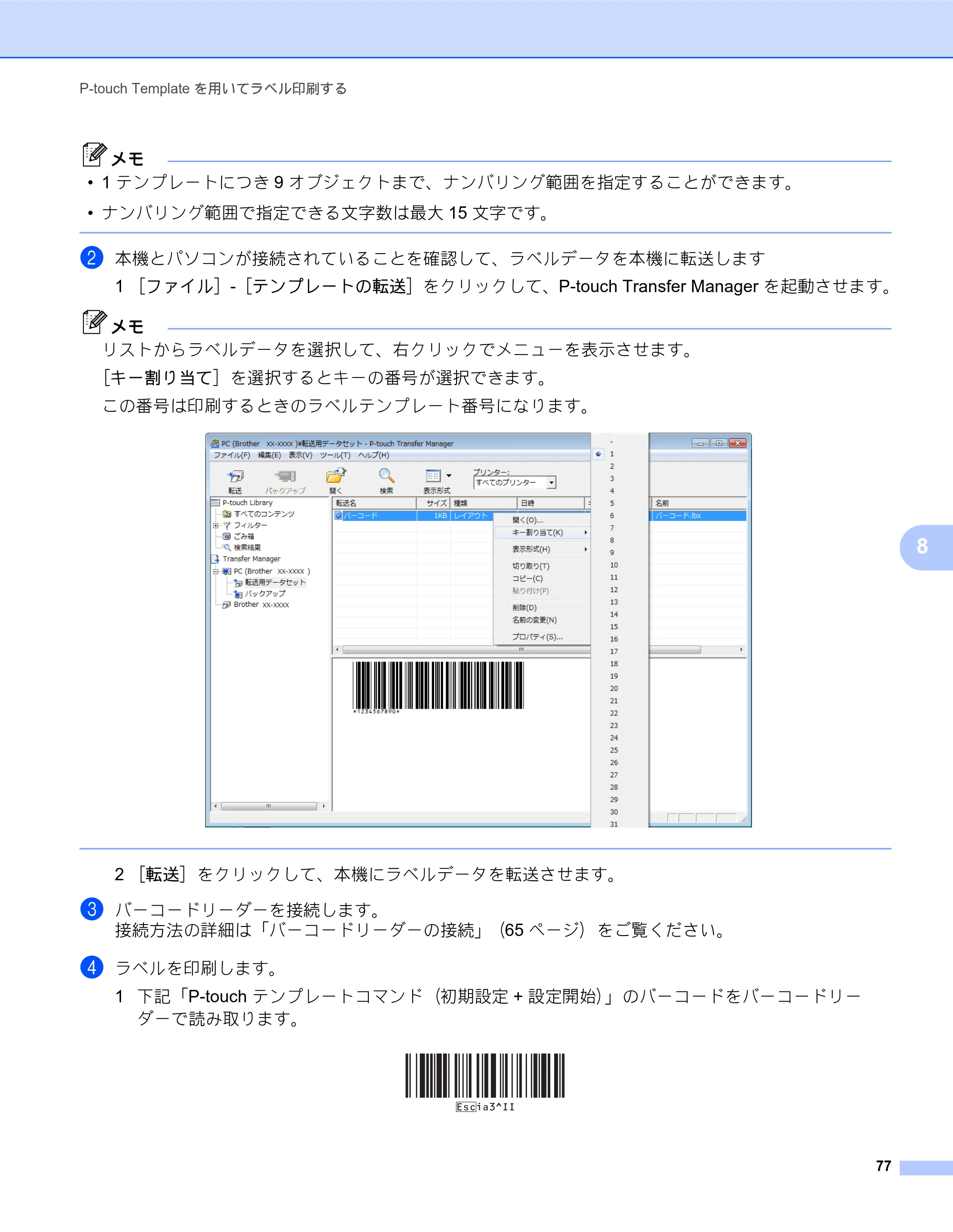Choose the dash (no key) option
Viewport: 953px width, 1232px height.
click(611, 442)
